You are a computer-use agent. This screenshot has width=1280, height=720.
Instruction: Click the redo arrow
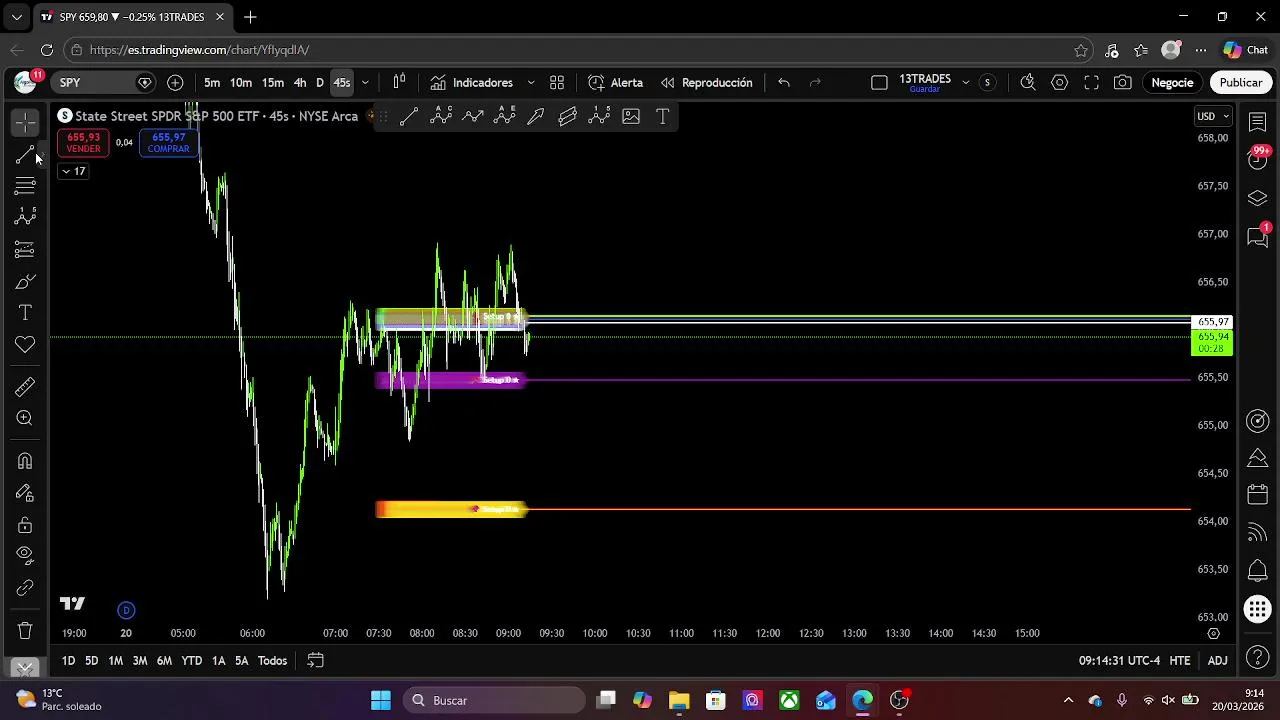pyautogui.click(x=815, y=83)
